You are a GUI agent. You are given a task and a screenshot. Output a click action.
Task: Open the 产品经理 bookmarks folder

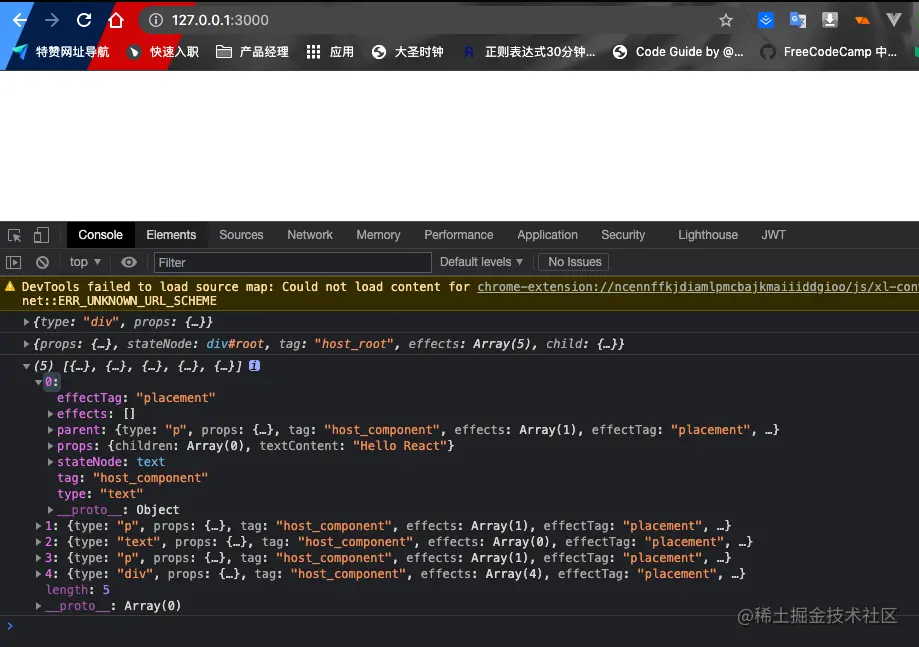pyautogui.click(x=252, y=52)
